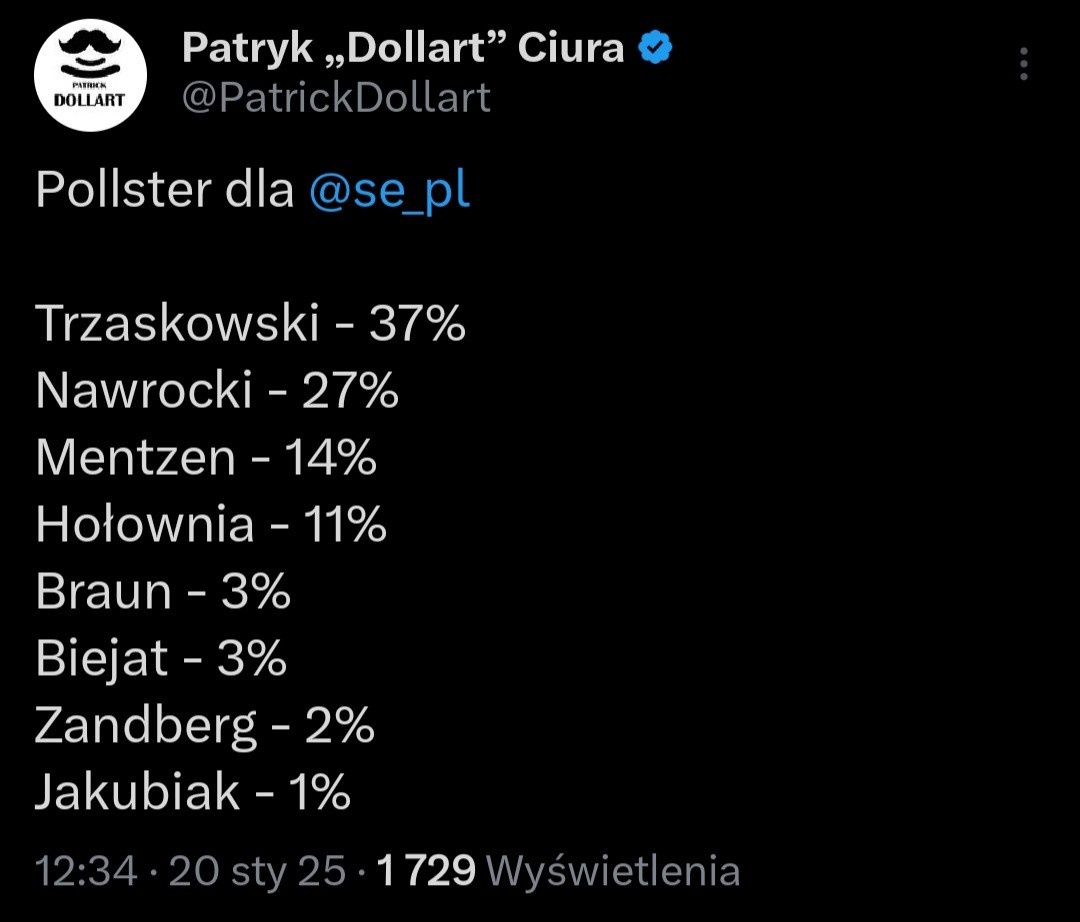Open the three-dot more options menu
The width and height of the screenshot is (1080, 922).
click(x=1023, y=64)
